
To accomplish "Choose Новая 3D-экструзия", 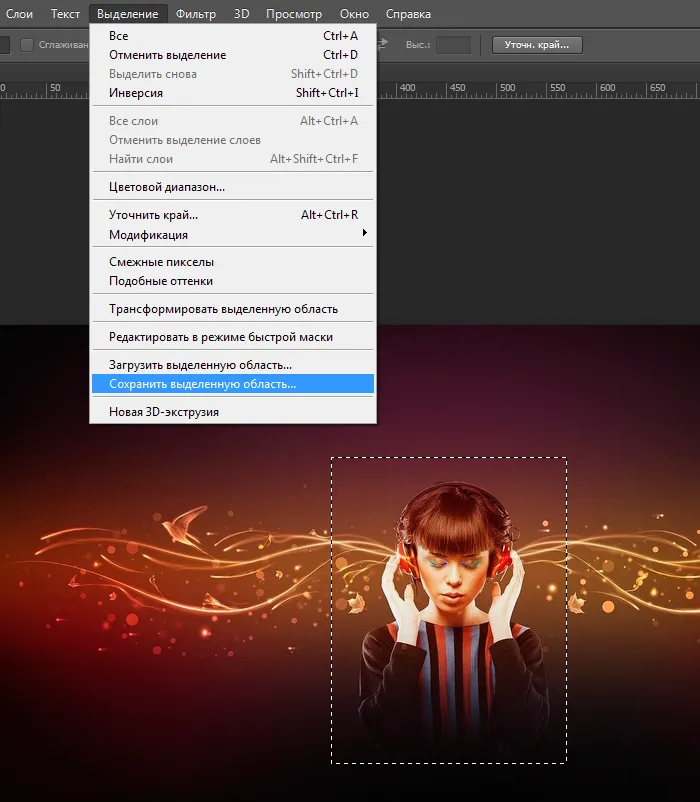I will click(x=233, y=412).
